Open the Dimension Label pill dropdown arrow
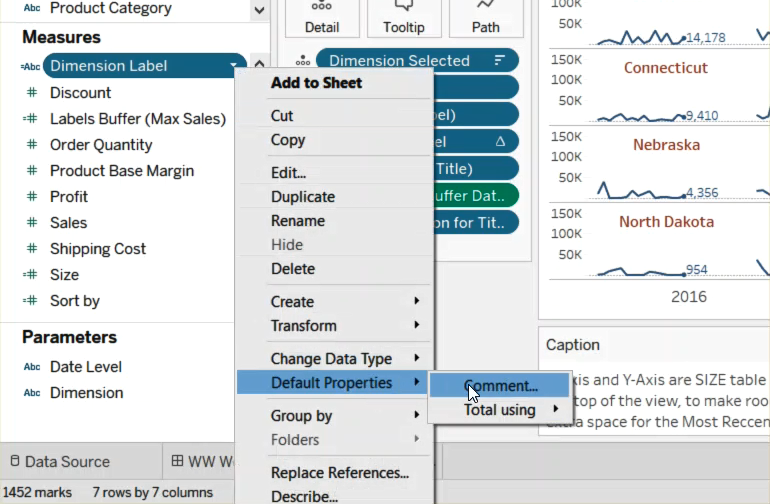This screenshot has width=770, height=504. coord(234,67)
